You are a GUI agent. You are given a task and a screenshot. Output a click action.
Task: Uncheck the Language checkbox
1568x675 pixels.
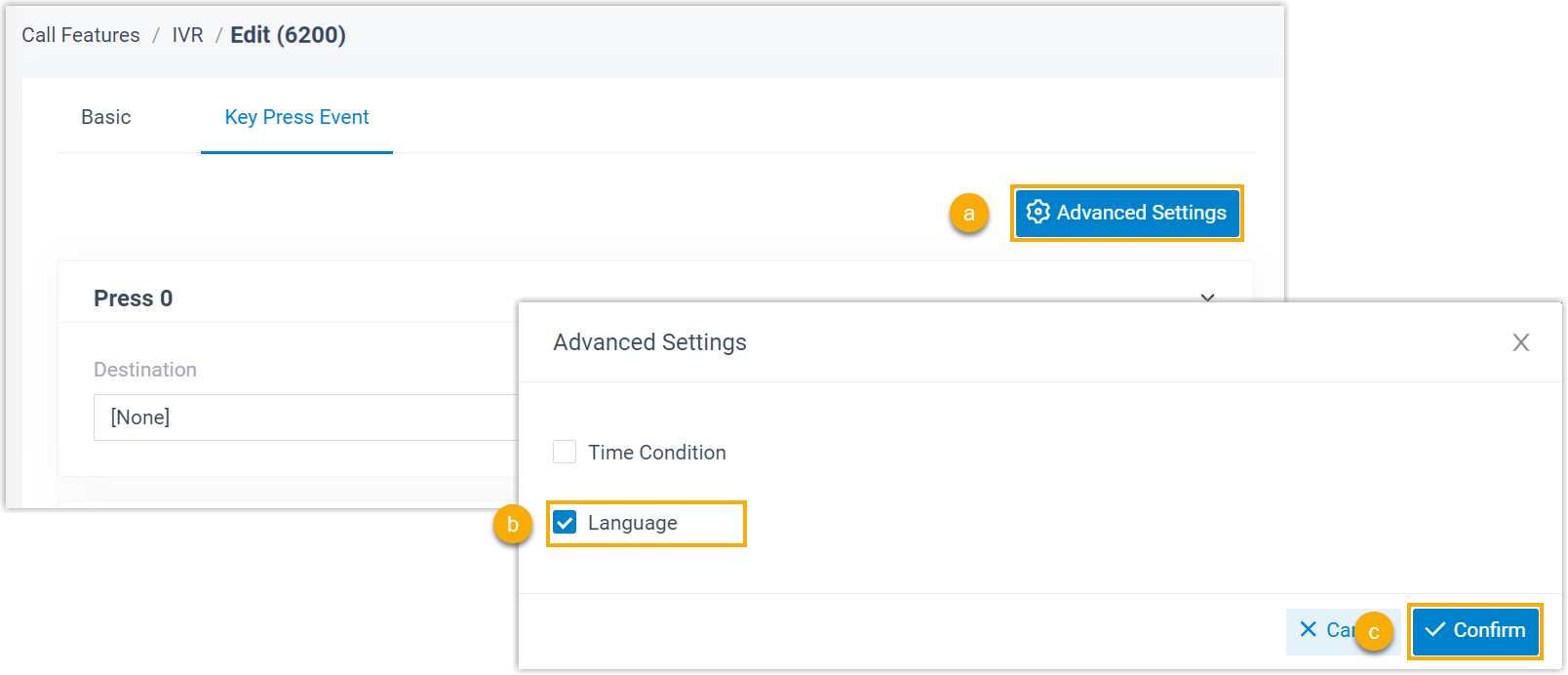566,523
